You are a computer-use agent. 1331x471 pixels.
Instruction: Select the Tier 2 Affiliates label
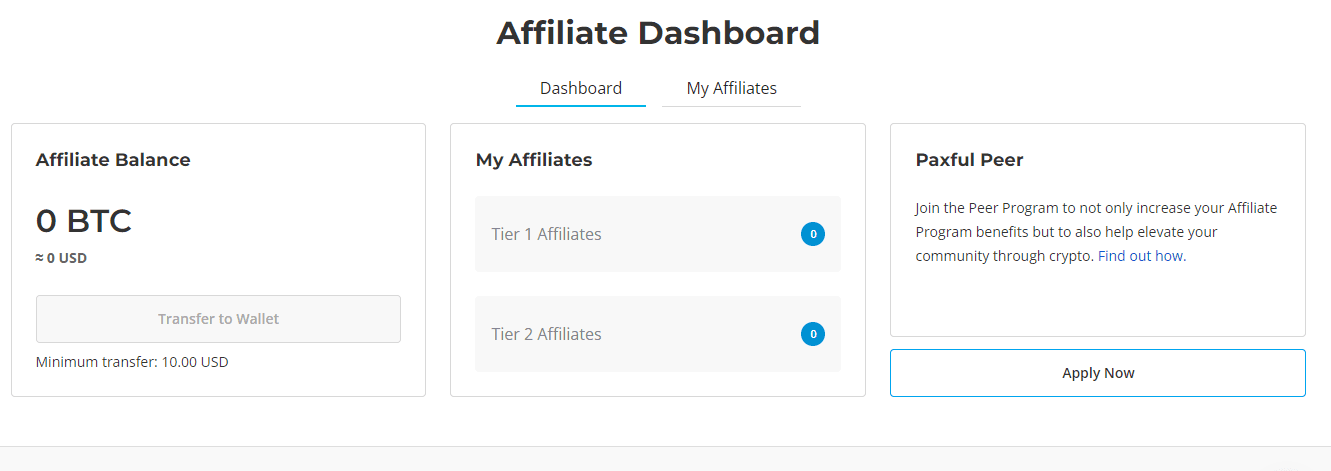(546, 334)
